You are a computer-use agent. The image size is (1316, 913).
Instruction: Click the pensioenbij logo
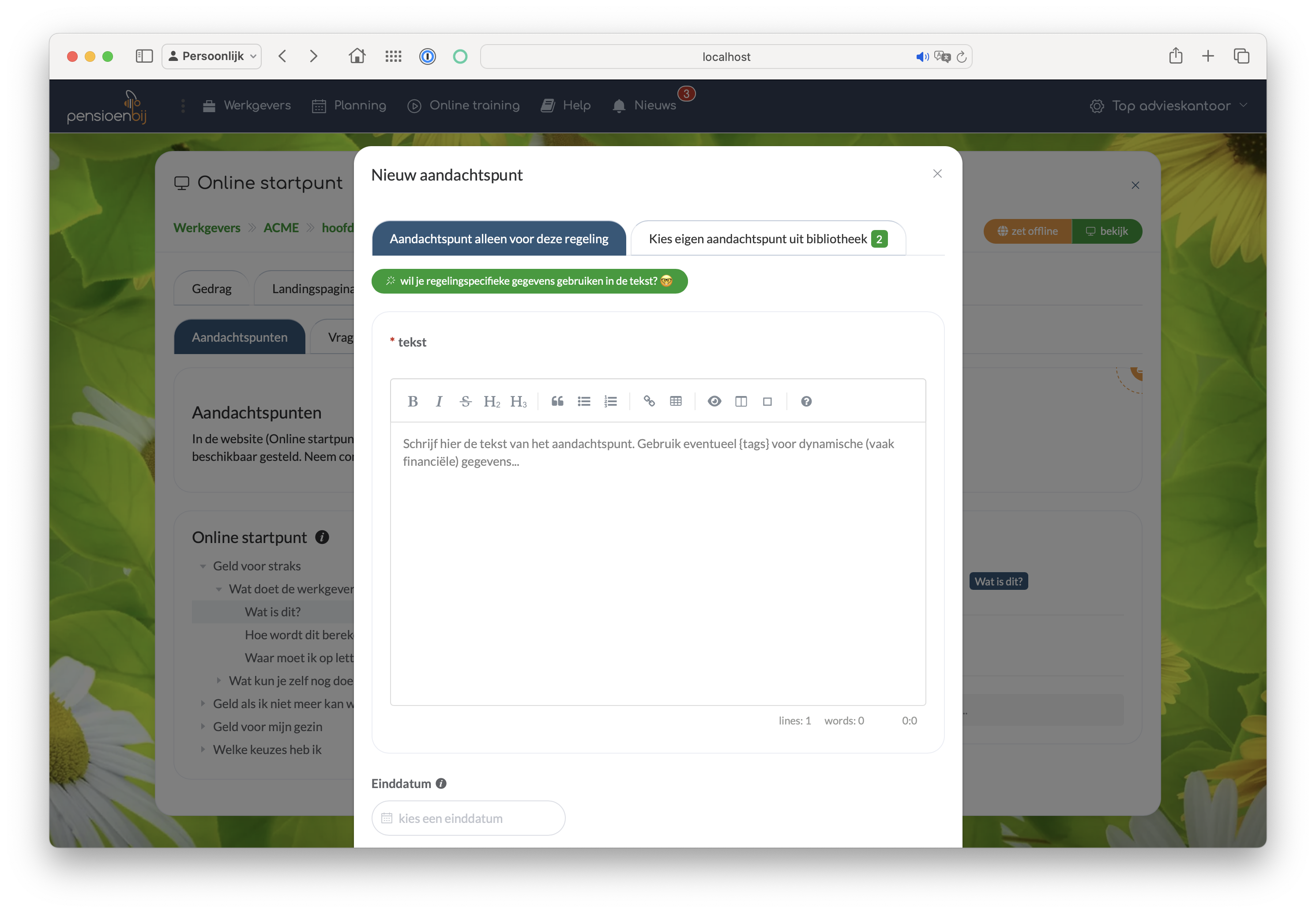tap(107, 107)
